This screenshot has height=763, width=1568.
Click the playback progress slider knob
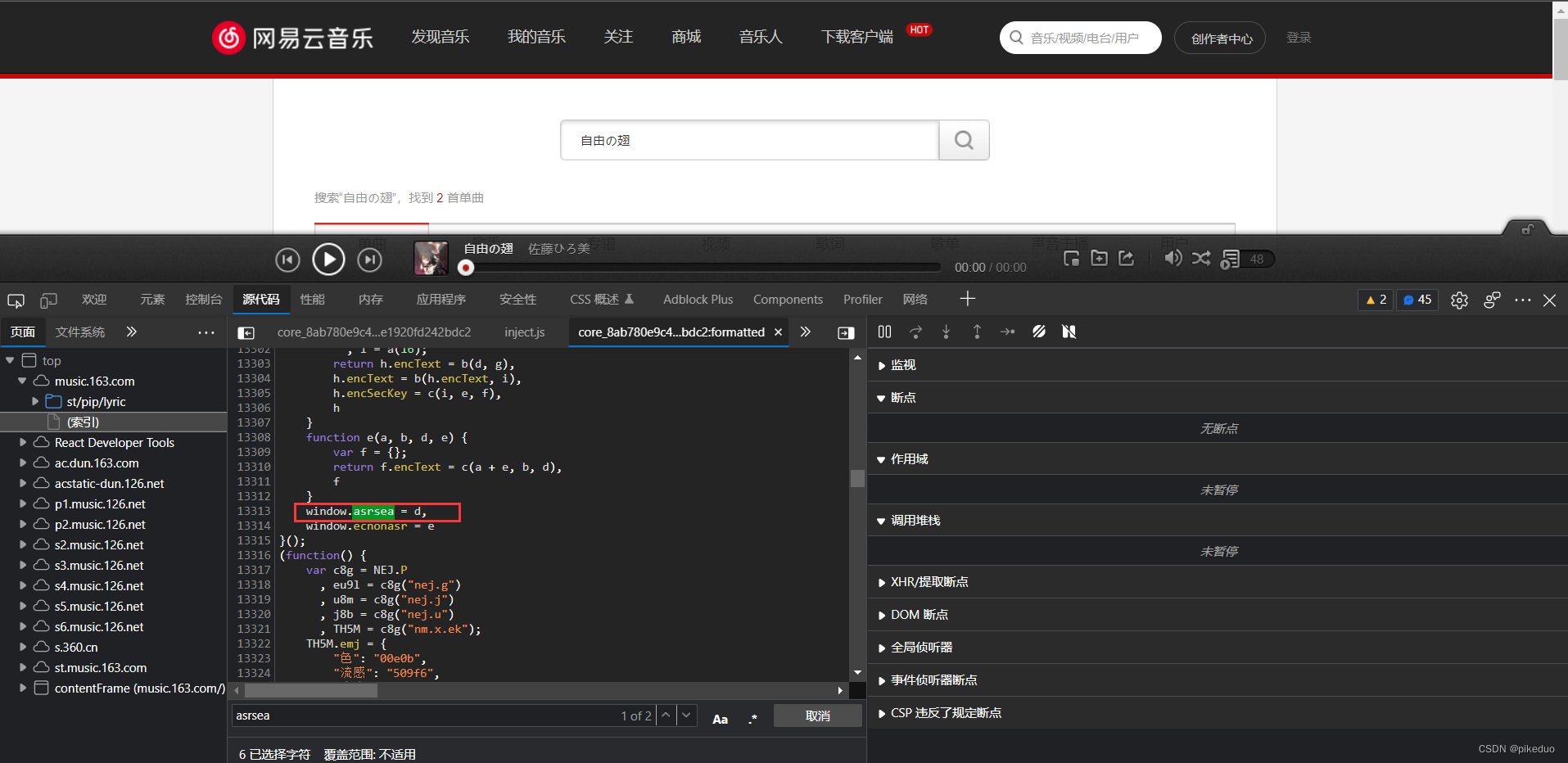coord(466,267)
